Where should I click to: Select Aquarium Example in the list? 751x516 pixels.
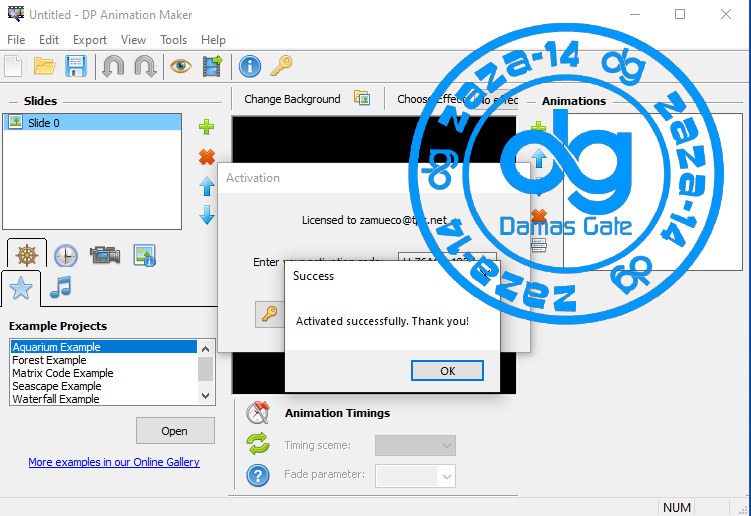coord(103,347)
